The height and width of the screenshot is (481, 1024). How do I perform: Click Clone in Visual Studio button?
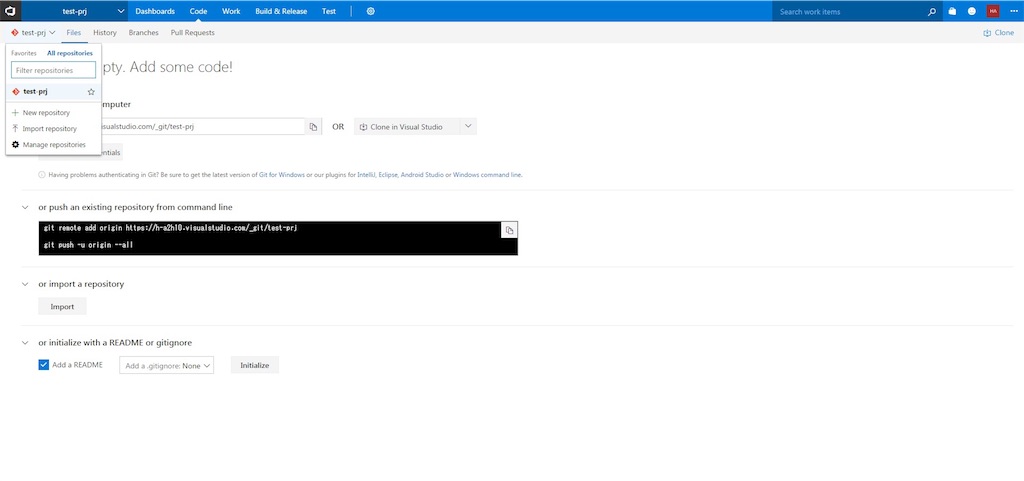tap(407, 127)
